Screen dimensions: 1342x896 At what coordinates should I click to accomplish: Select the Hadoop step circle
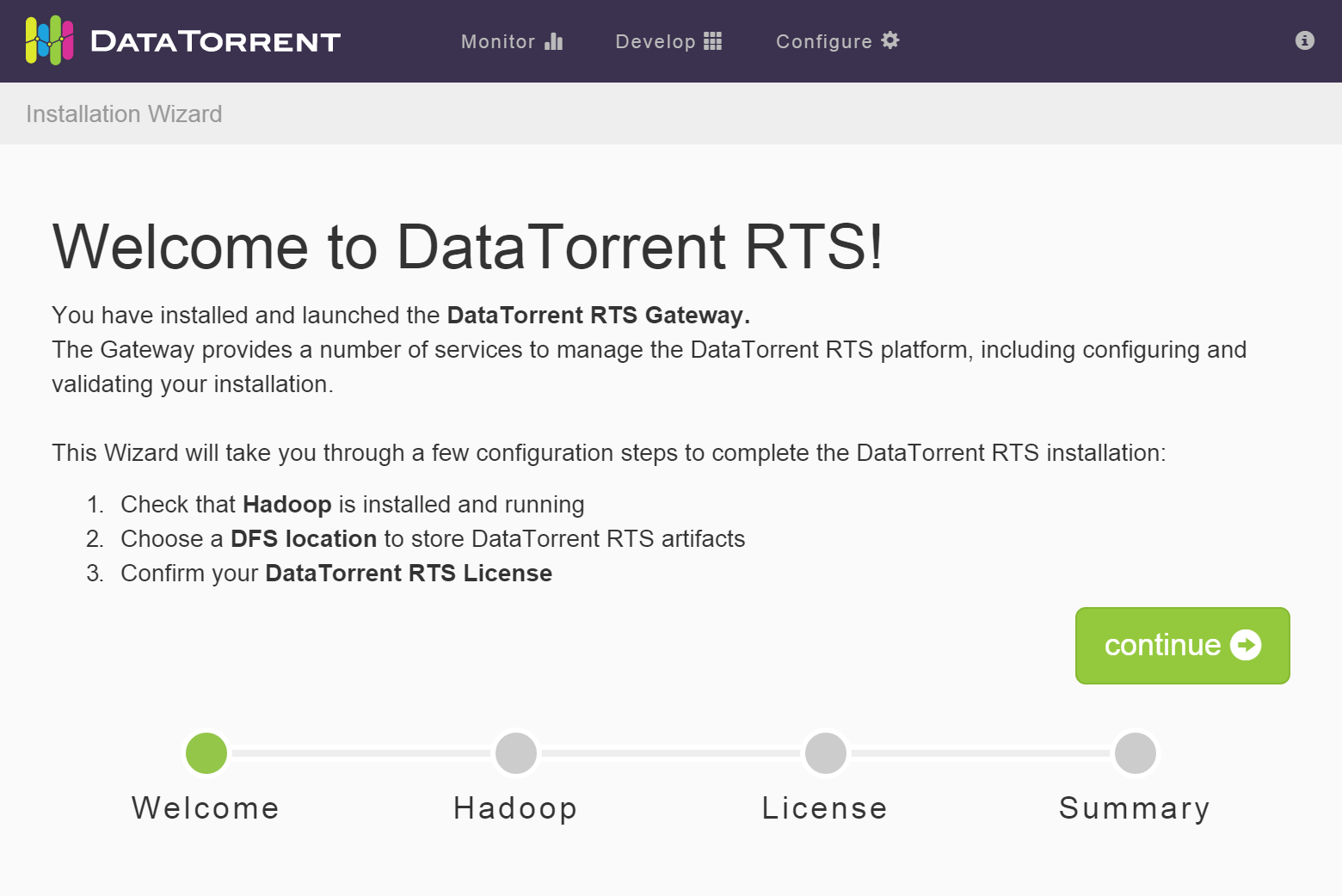point(516,753)
